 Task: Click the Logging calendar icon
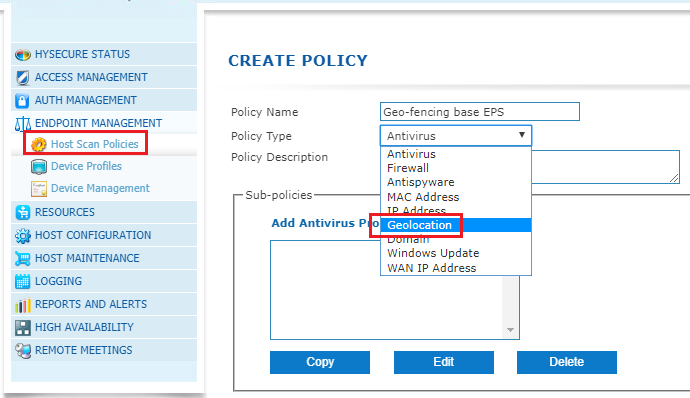[x=22, y=281]
